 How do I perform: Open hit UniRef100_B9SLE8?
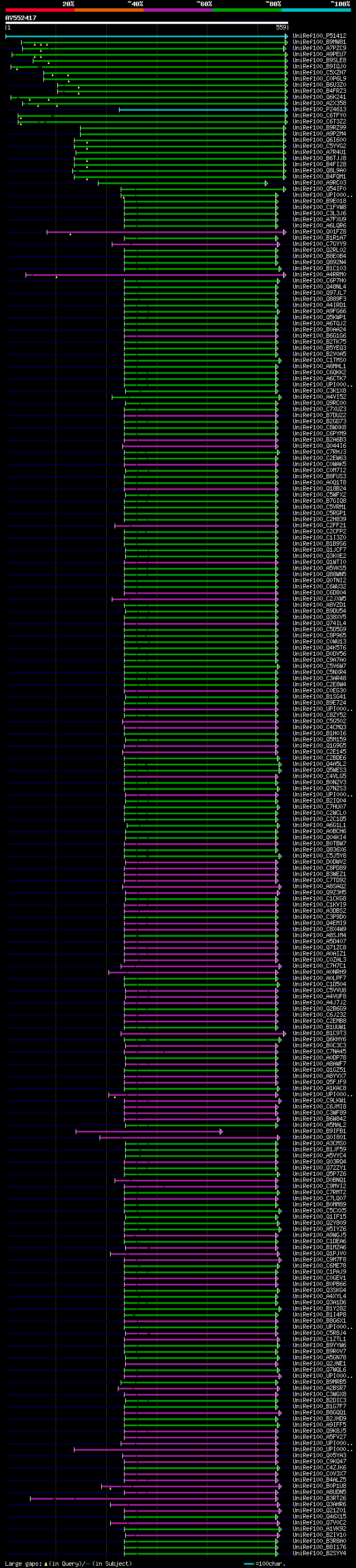(319, 61)
